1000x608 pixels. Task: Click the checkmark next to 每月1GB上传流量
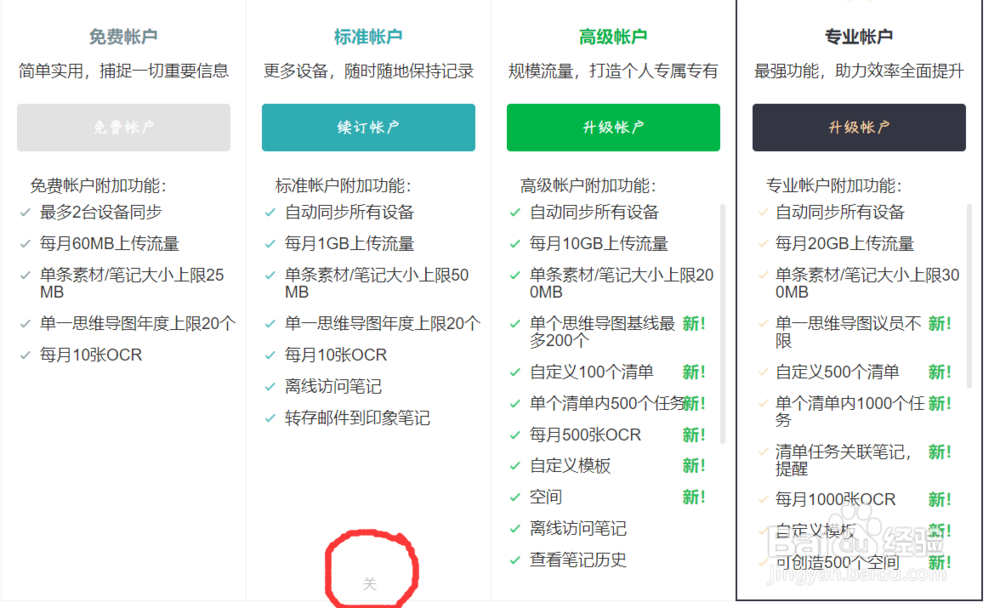tap(270, 244)
